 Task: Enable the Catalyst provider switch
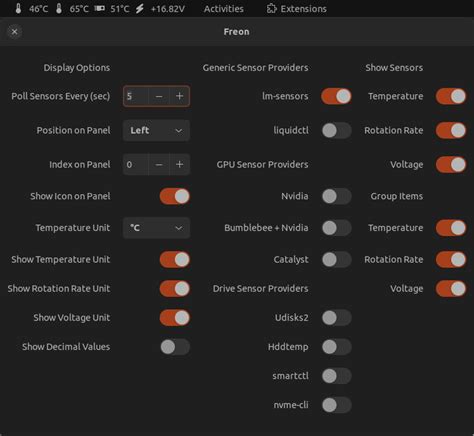[x=336, y=259]
